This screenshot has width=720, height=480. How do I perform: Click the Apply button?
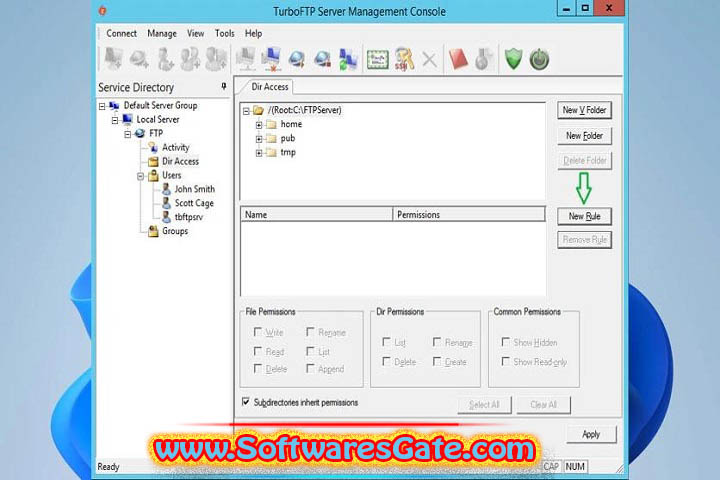pos(591,434)
